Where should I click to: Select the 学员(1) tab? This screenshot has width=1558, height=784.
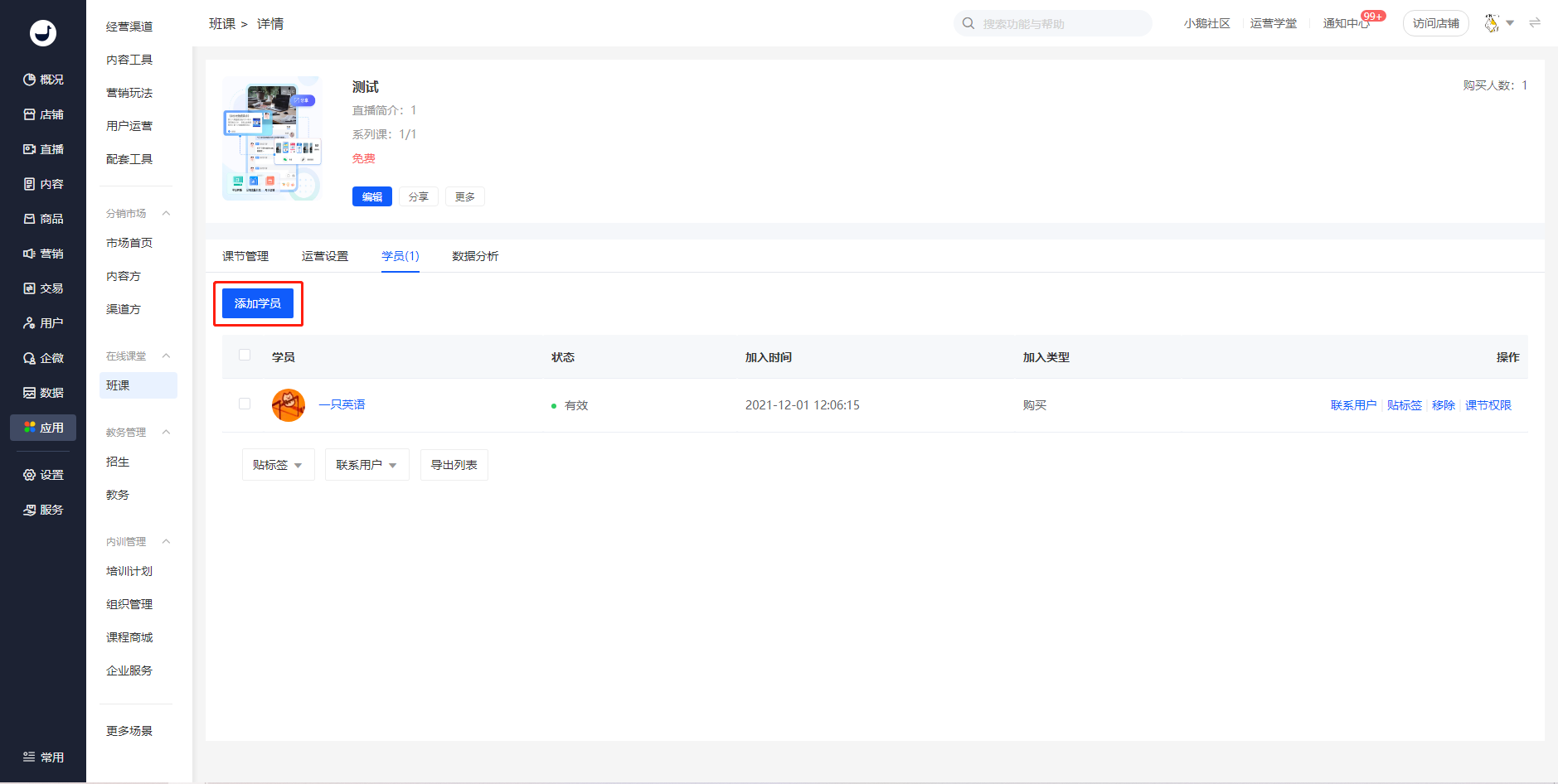(400, 256)
